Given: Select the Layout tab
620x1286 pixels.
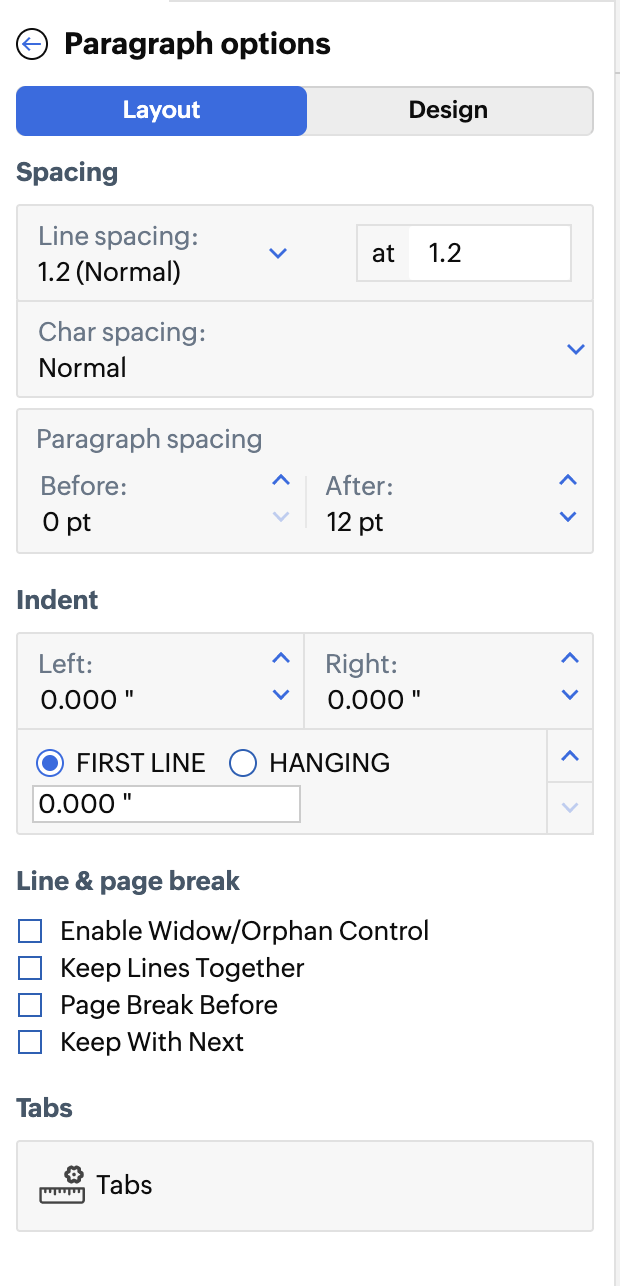Looking at the screenshot, I should [161, 110].
